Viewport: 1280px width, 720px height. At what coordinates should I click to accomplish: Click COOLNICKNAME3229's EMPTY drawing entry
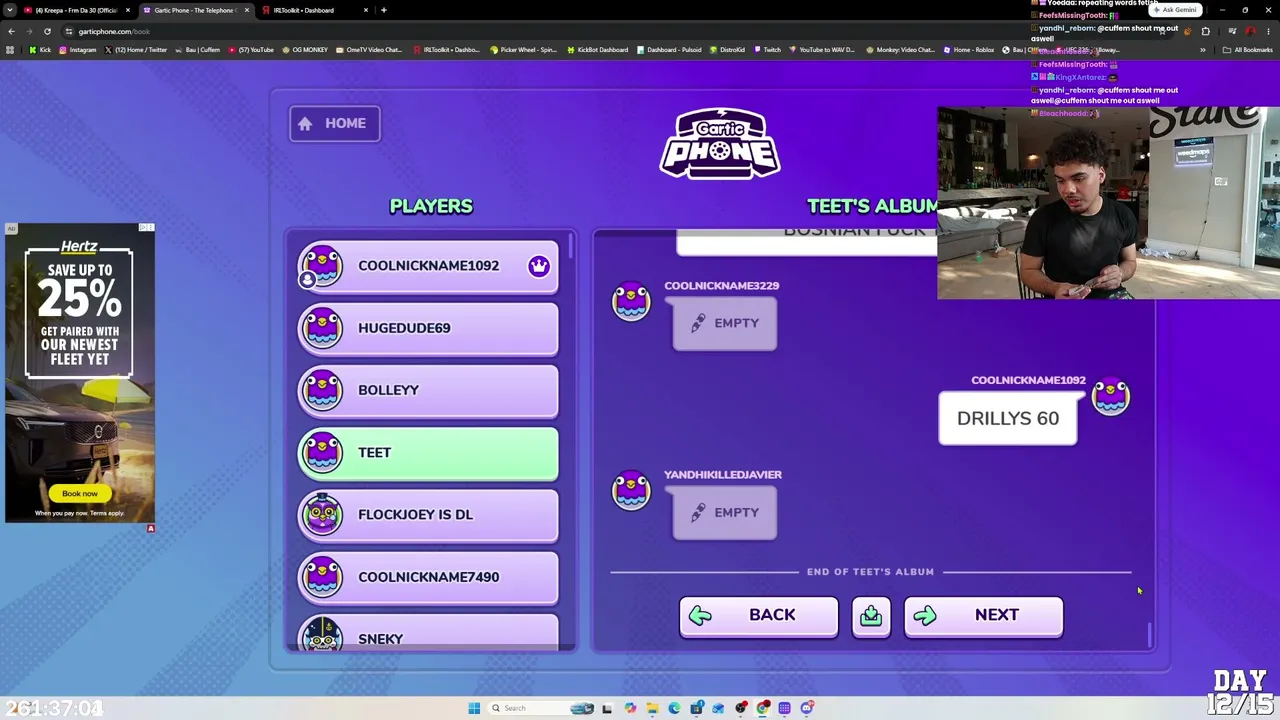coord(725,323)
